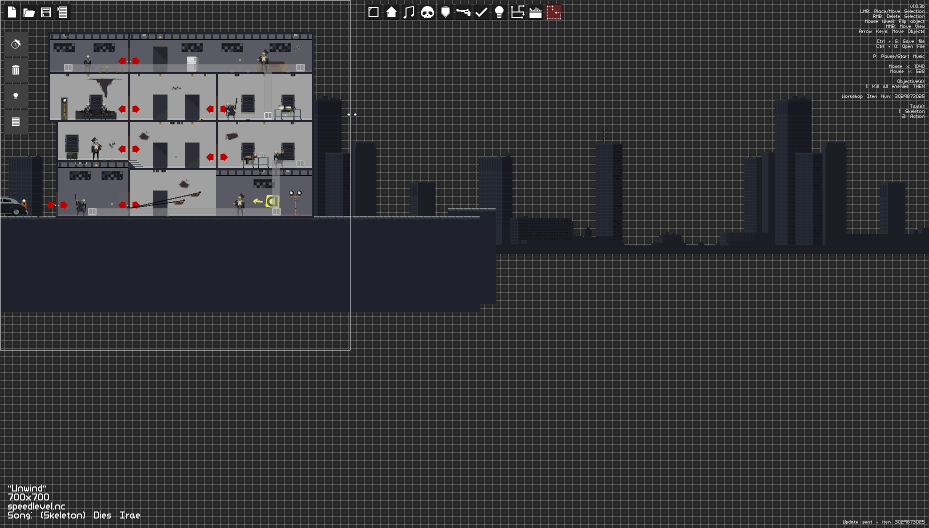
Task: Save the level with the floppy disk icon
Action: pyautogui.click(x=46, y=12)
